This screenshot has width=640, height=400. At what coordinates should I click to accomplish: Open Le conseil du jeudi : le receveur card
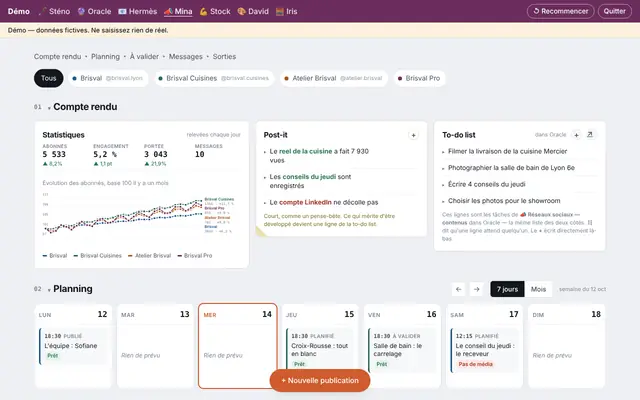point(484,350)
